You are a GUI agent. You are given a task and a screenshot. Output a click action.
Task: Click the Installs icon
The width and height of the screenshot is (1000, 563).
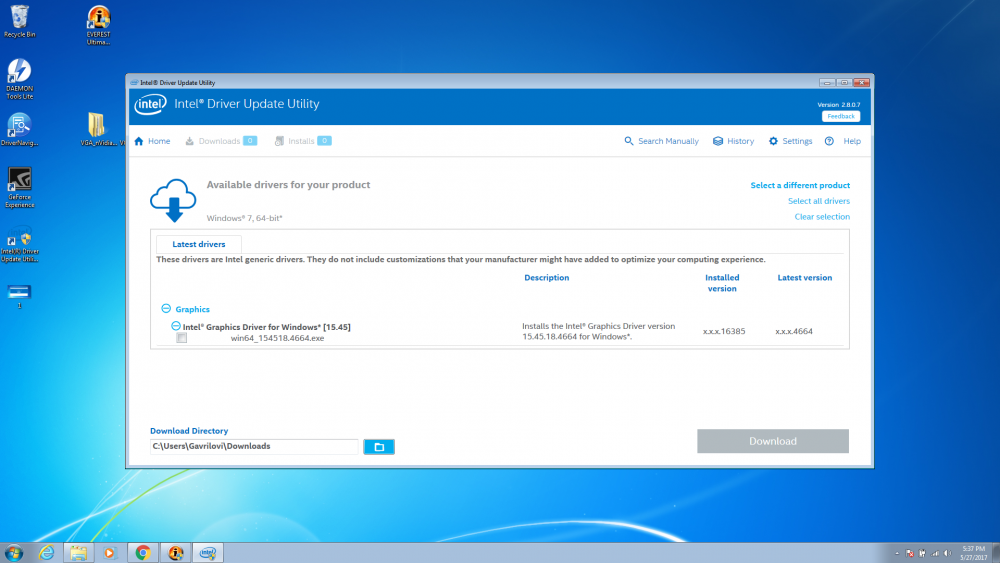[x=279, y=141]
